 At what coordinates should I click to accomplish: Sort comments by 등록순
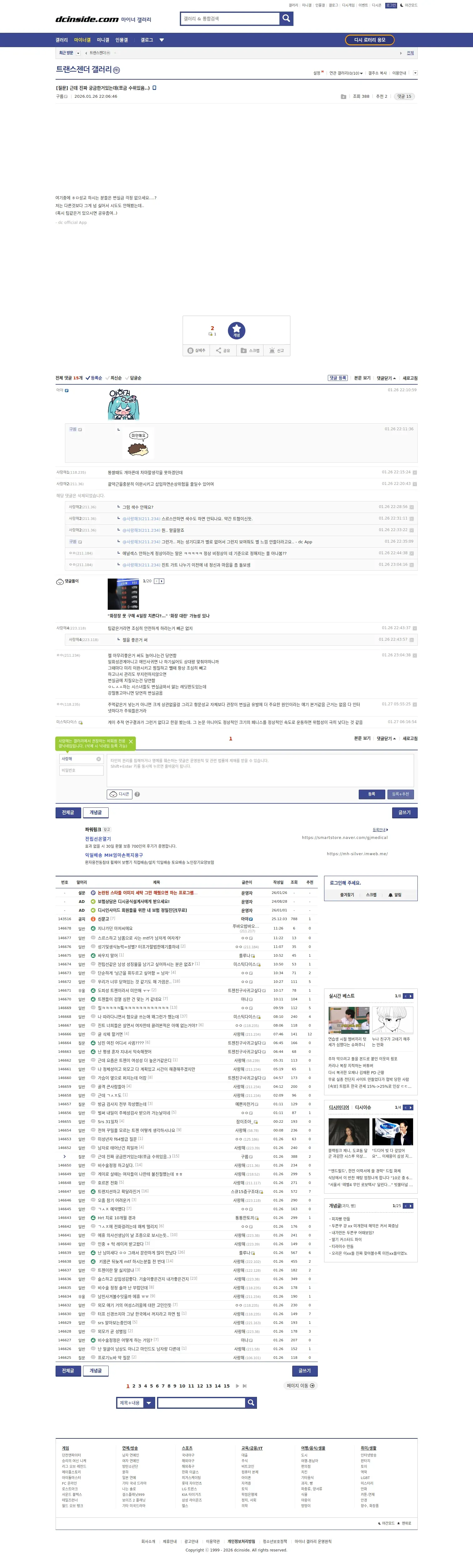(x=94, y=378)
